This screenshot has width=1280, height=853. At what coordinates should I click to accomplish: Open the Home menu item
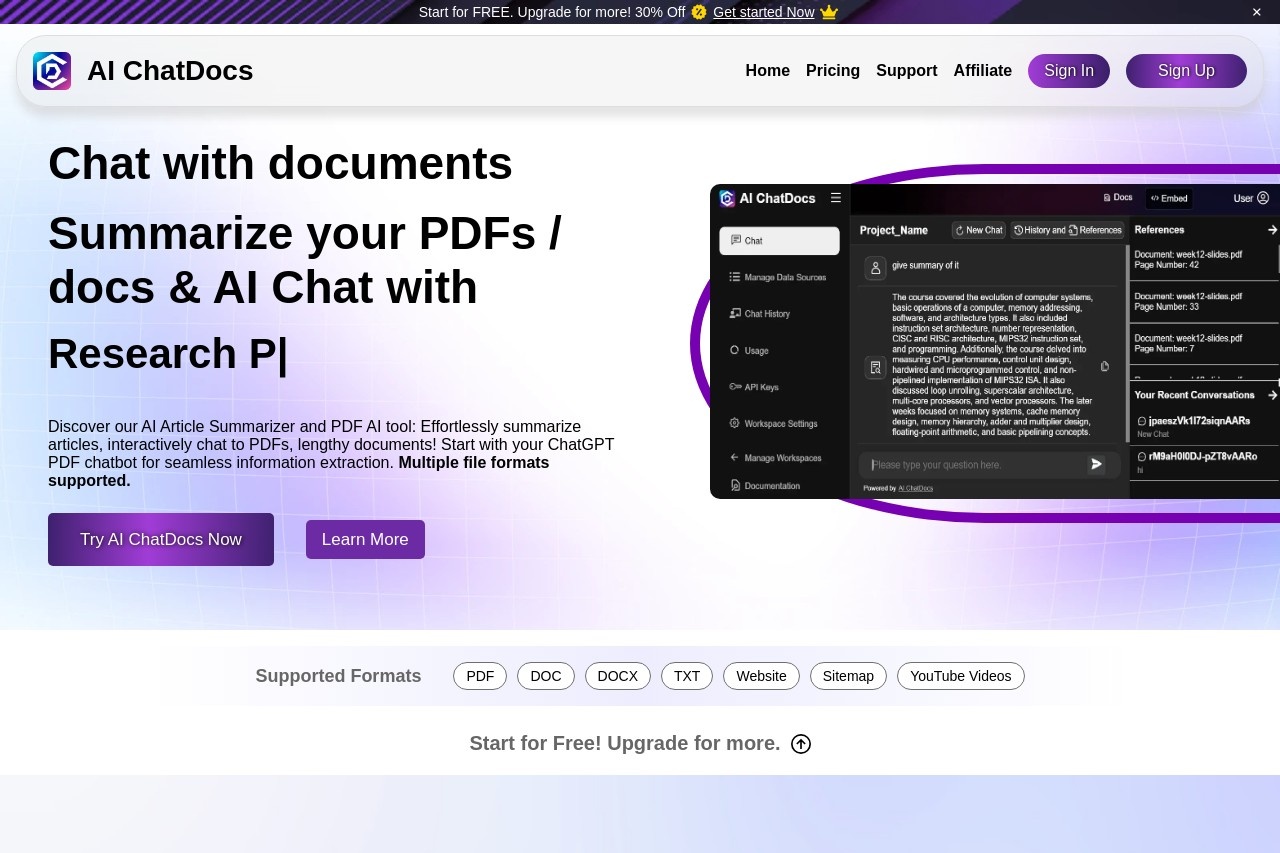(x=768, y=71)
